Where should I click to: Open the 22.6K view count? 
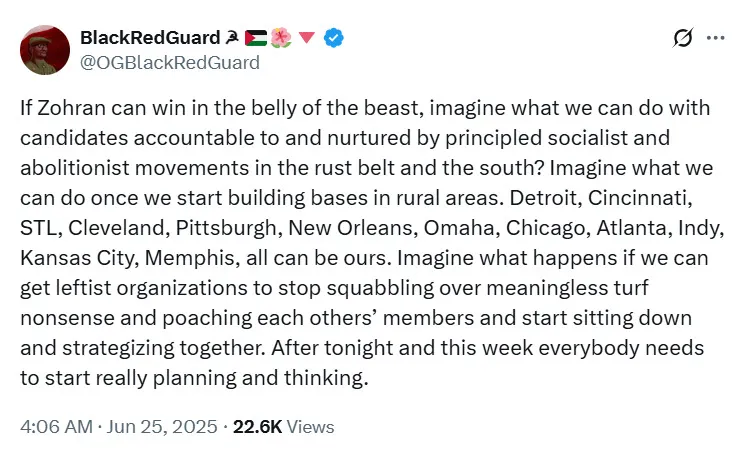257,426
